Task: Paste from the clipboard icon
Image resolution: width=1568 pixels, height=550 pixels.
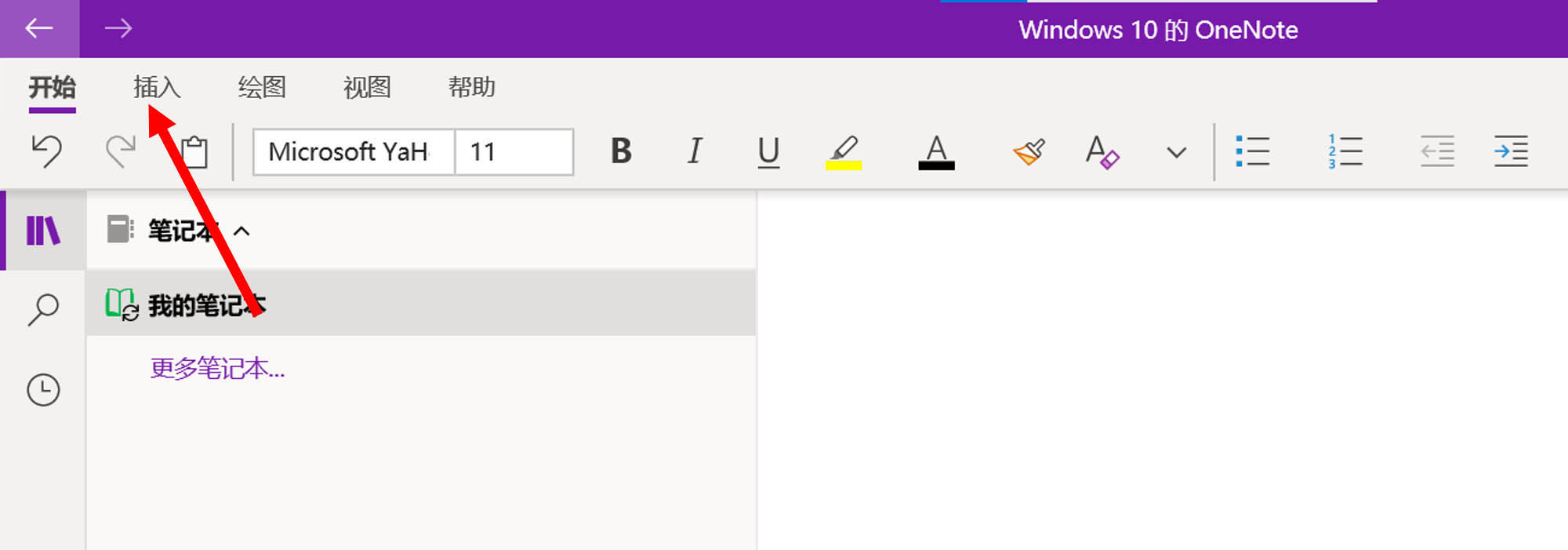Action: coord(194,151)
